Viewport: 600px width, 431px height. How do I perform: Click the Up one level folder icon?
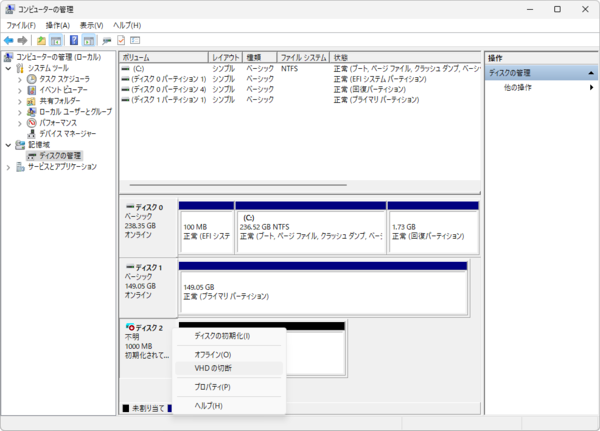pyautogui.click(x=41, y=40)
